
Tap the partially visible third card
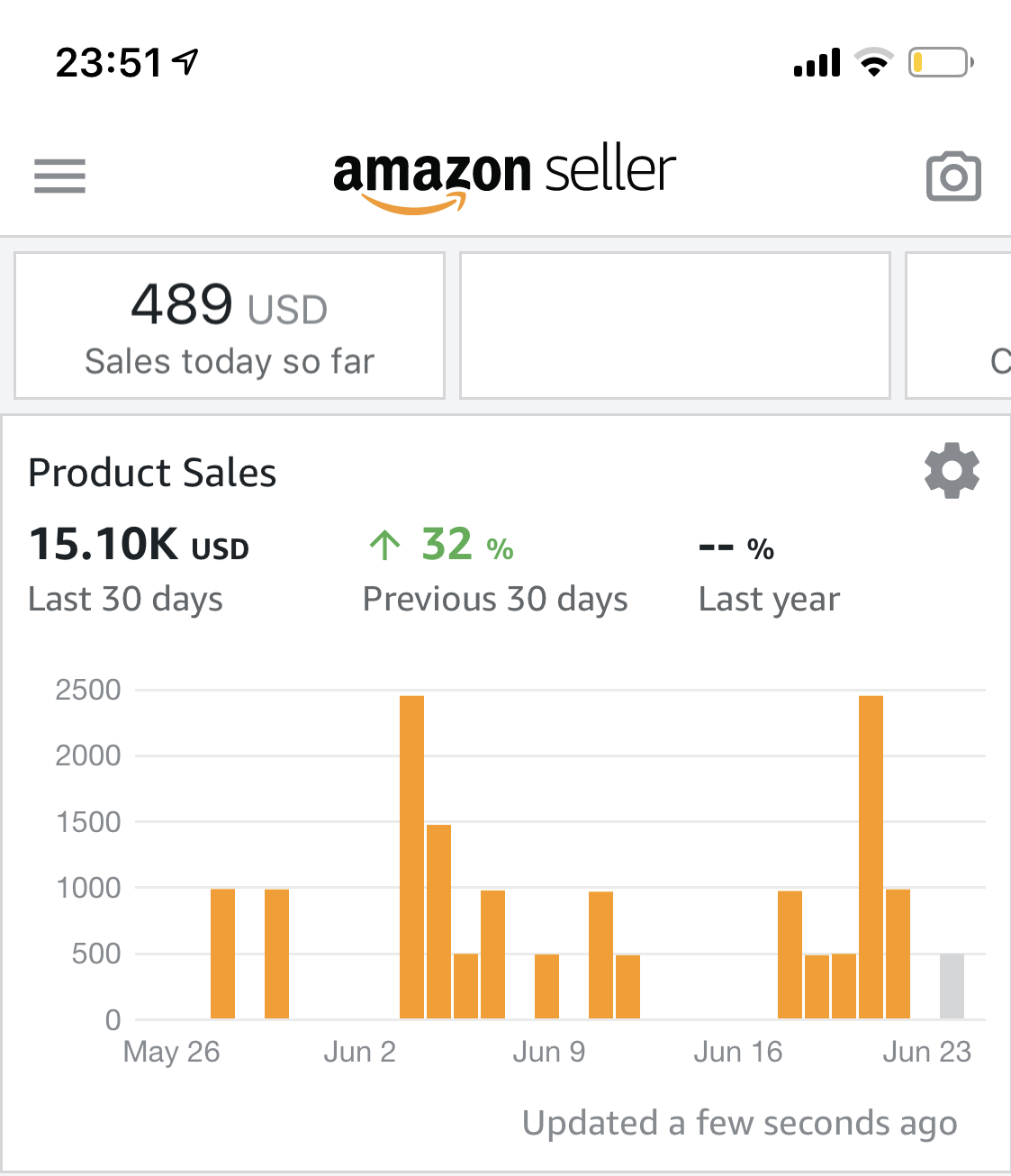tap(959, 326)
